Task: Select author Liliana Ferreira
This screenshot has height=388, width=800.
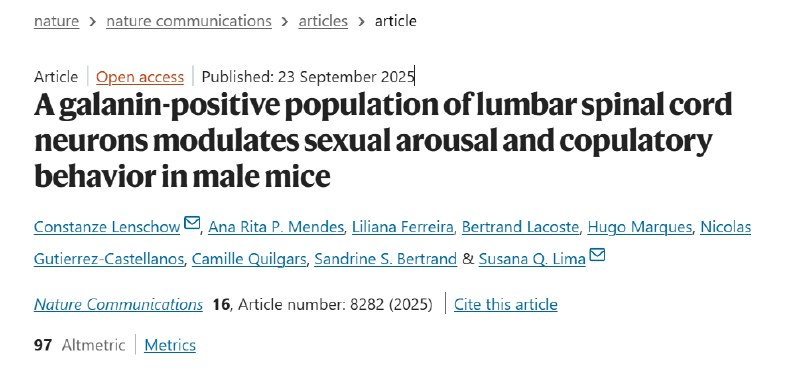Action: pos(403,227)
